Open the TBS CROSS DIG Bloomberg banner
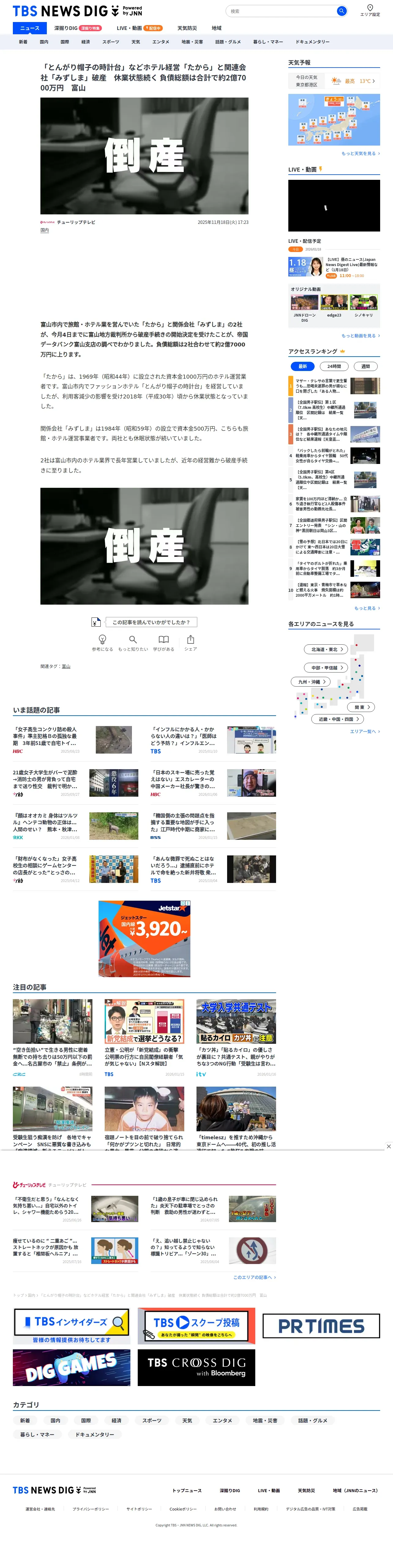 (x=196, y=1367)
